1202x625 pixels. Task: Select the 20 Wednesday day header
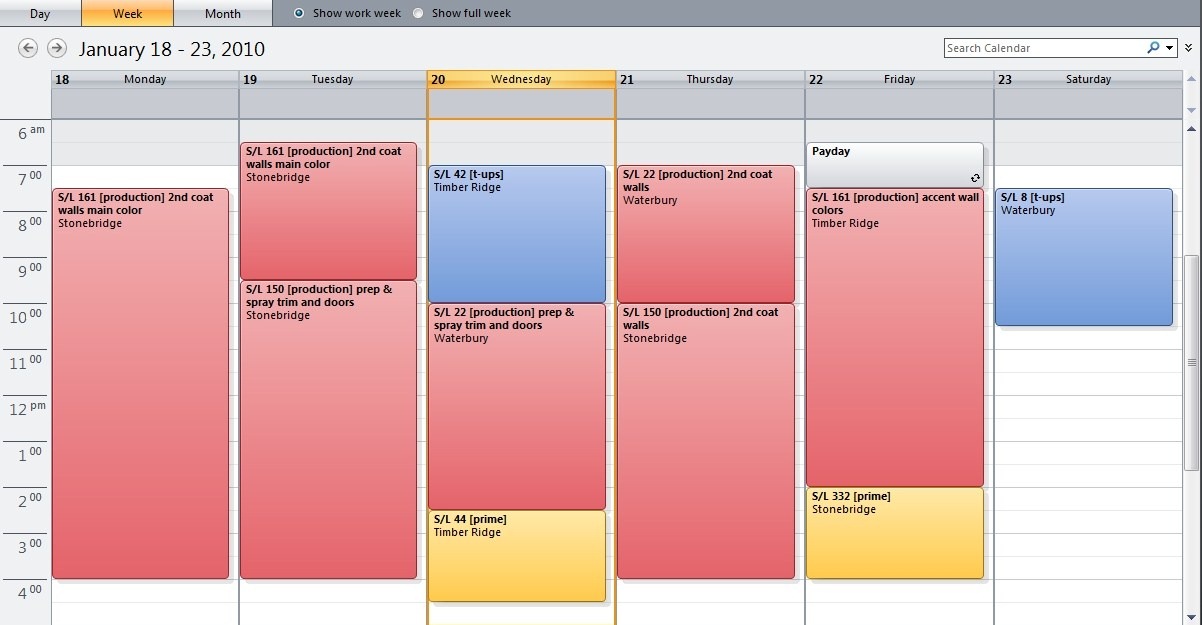click(521, 79)
